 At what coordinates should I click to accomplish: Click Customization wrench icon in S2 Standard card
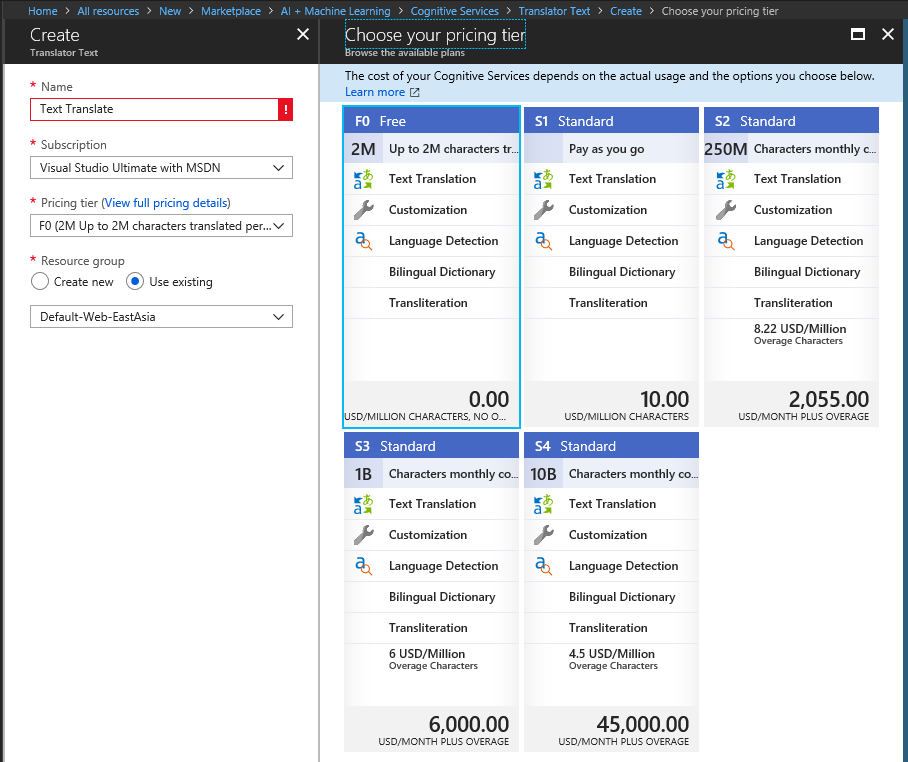click(x=726, y=210)
